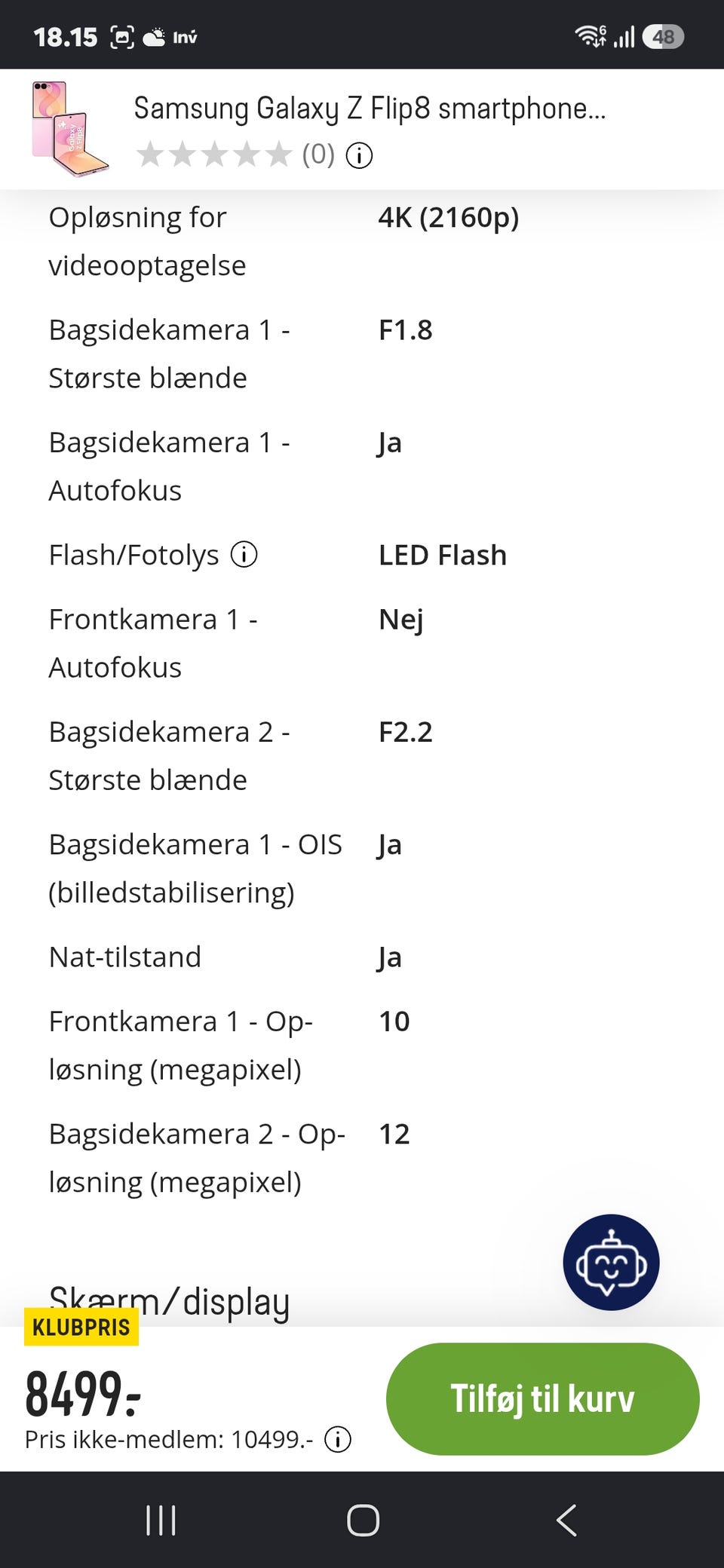Tap screenshot notification icon in status bar
This screenshot has height=1568, width=724.
(x=122, y=37)
